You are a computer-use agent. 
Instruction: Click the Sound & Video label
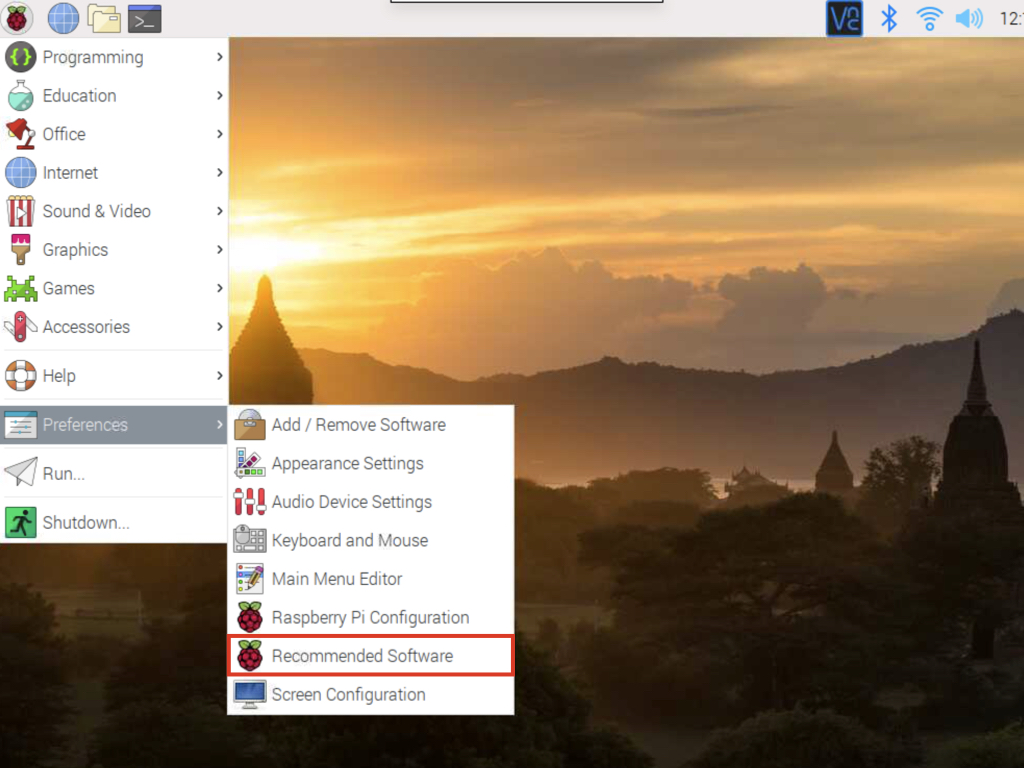tap(97, 211)
